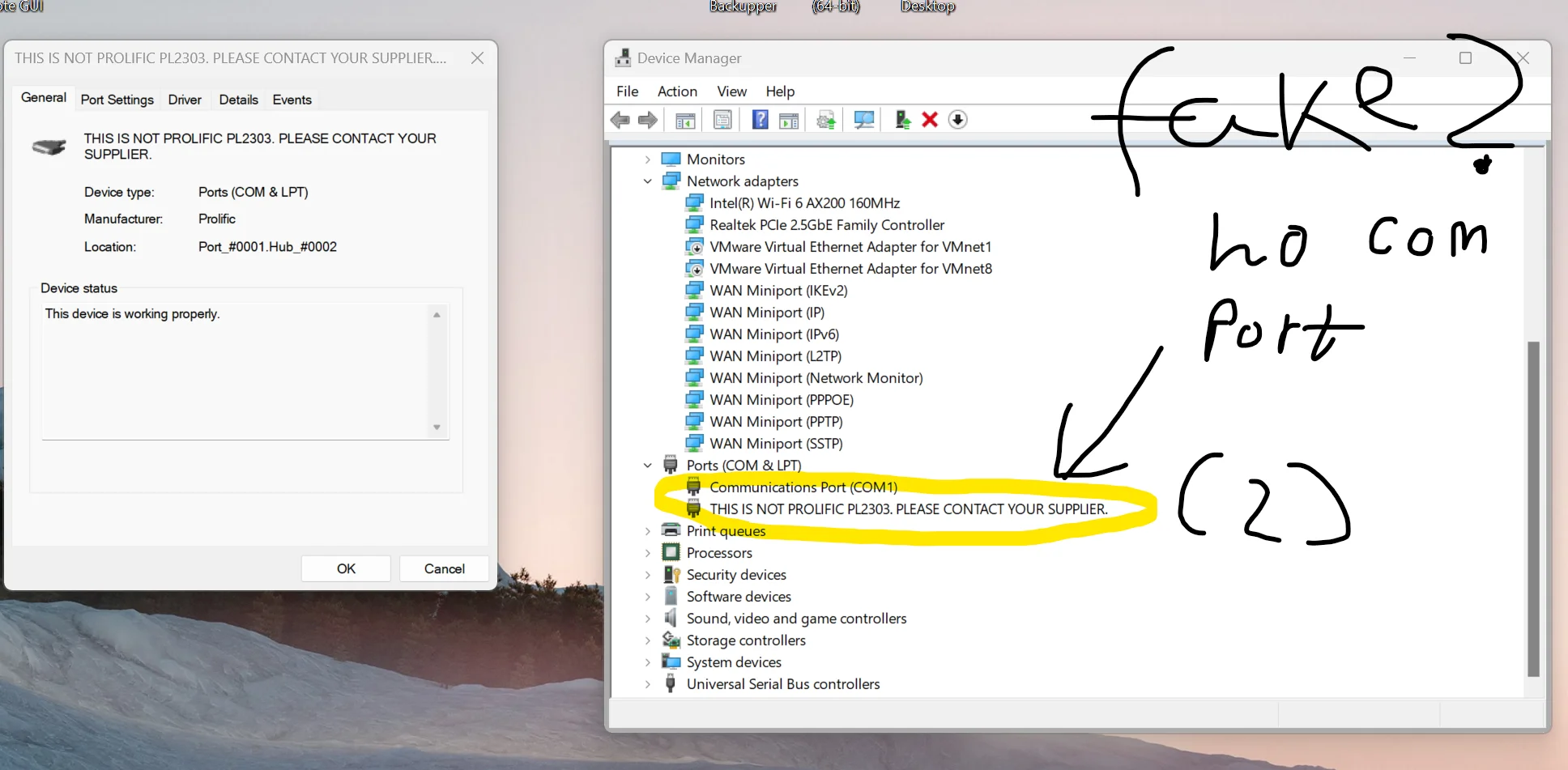Click the Back arrow in Device Manager toolbar
This screenshot has width=1568, height=770.
click(620, 120)
